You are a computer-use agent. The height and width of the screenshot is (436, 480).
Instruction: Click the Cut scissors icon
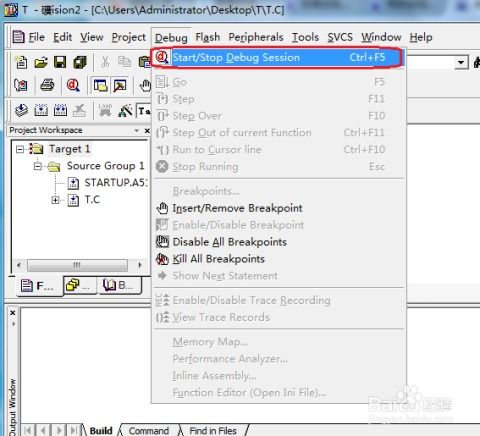click(x=105, y=62)
